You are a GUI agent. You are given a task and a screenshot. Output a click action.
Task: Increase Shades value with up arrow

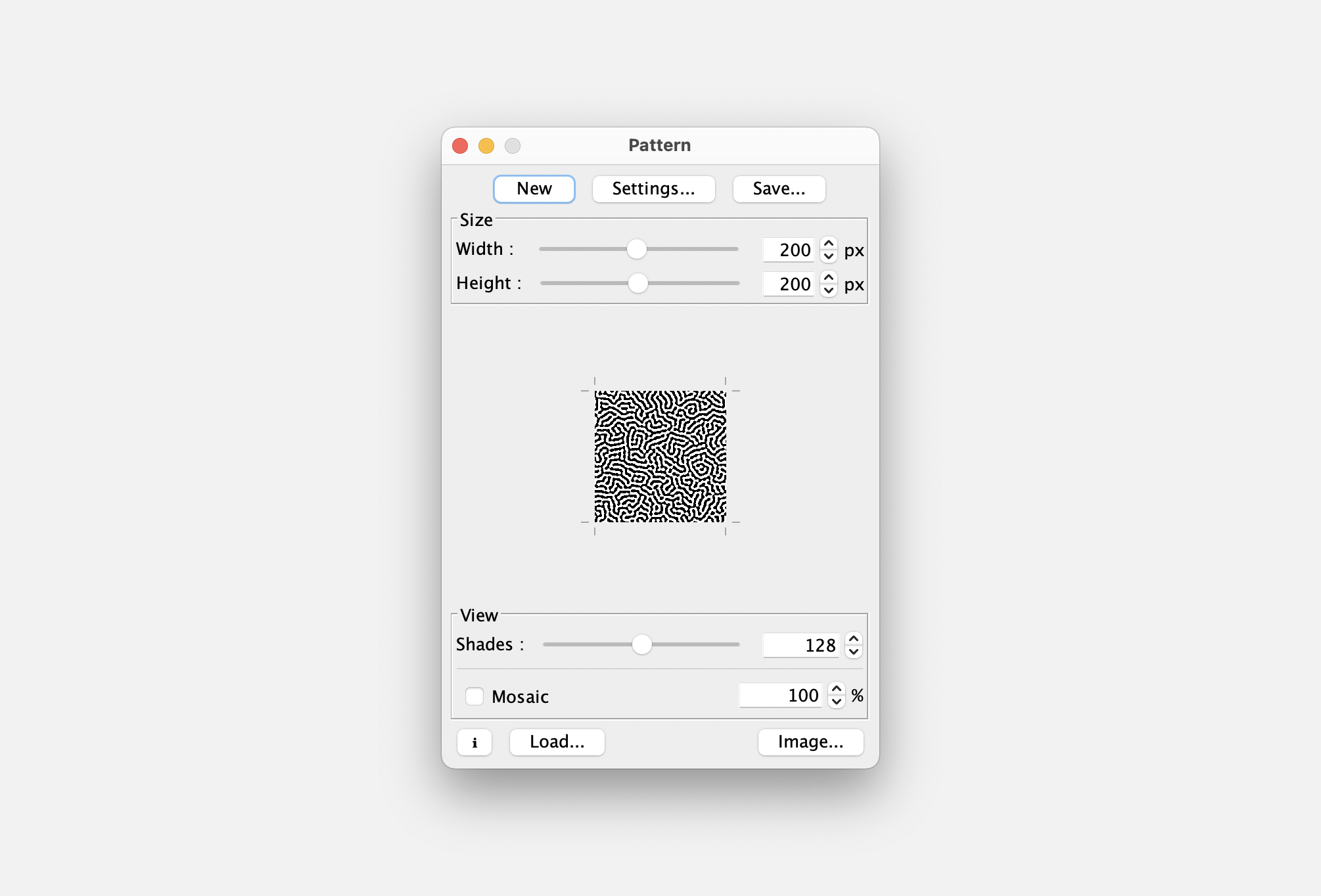[x=853, y=638]
